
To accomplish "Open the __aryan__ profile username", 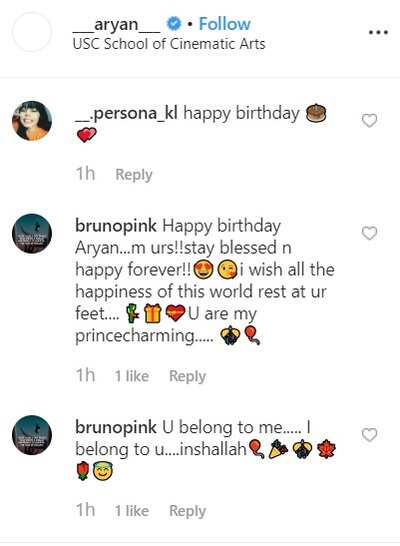I will click(x=117, y=24).
